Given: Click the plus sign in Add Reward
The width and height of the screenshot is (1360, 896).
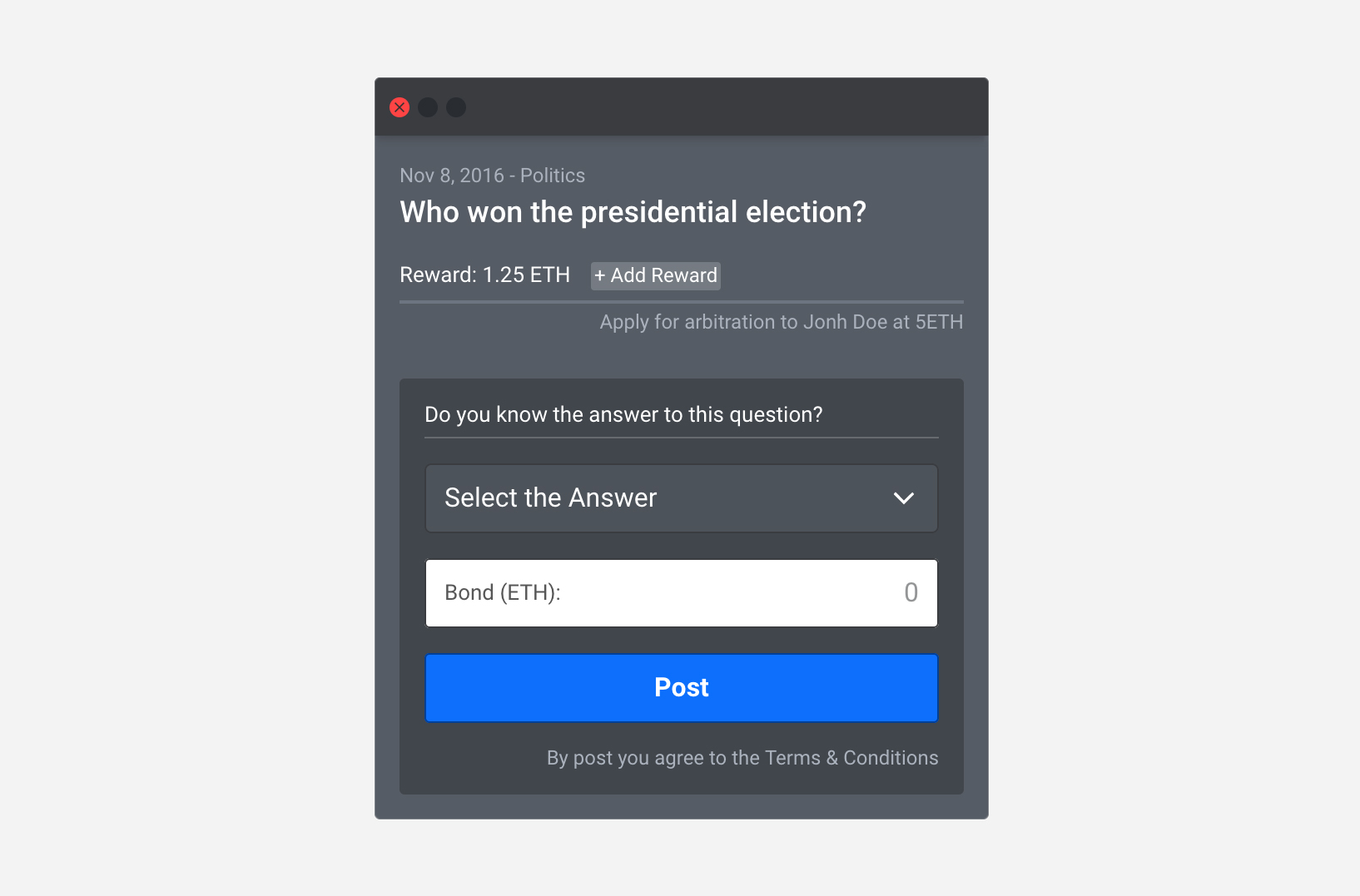Looking at the screenshot, I should point(599,276).
